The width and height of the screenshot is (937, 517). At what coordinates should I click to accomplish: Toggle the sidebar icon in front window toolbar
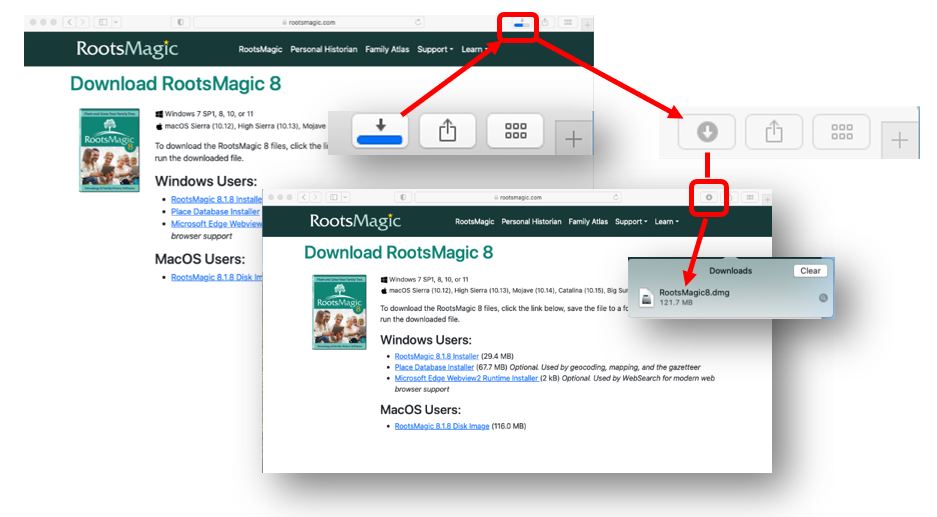pos(333,197)
